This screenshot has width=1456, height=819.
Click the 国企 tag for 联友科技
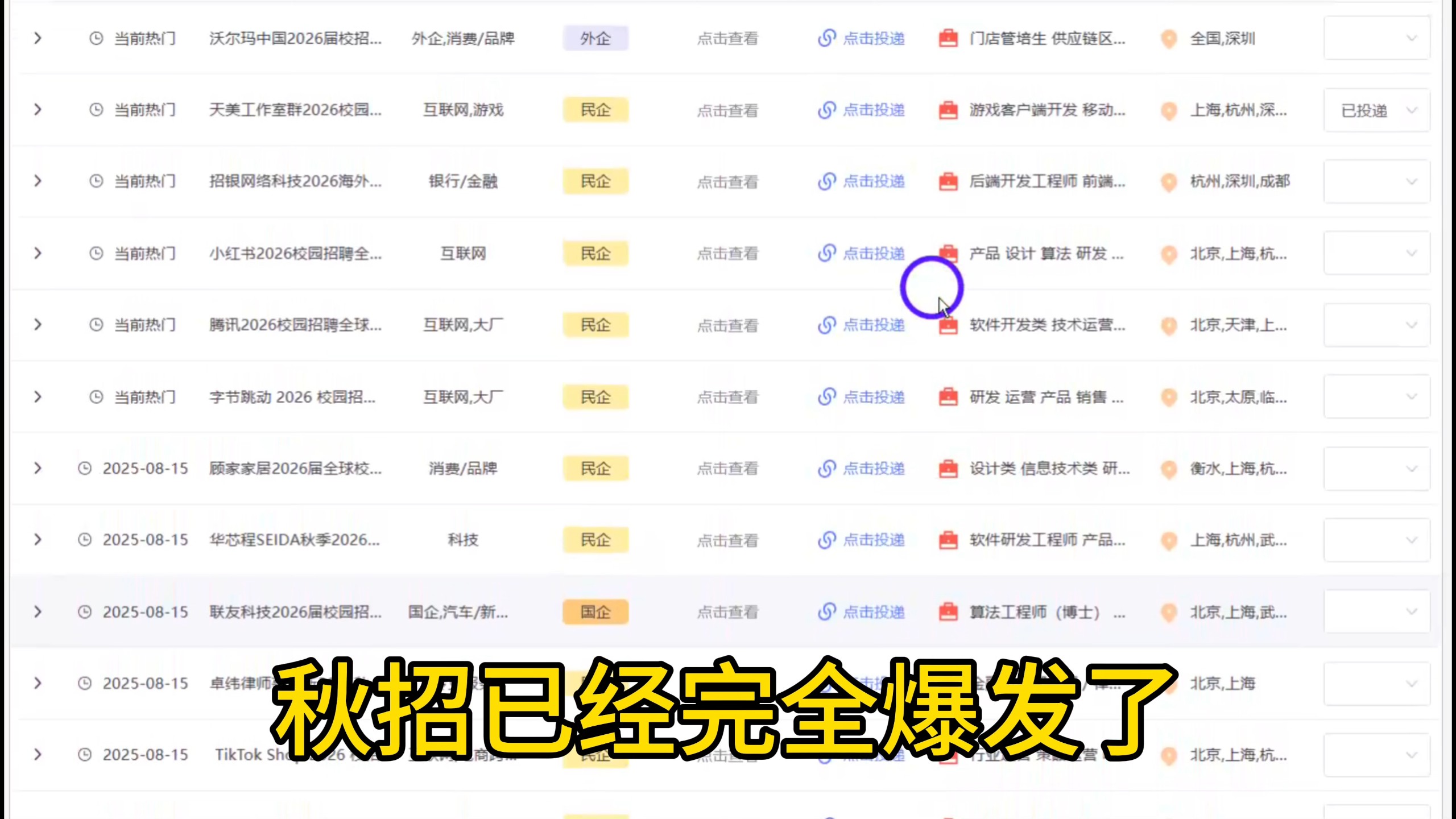pyautogui.click(x=595, y=612)
